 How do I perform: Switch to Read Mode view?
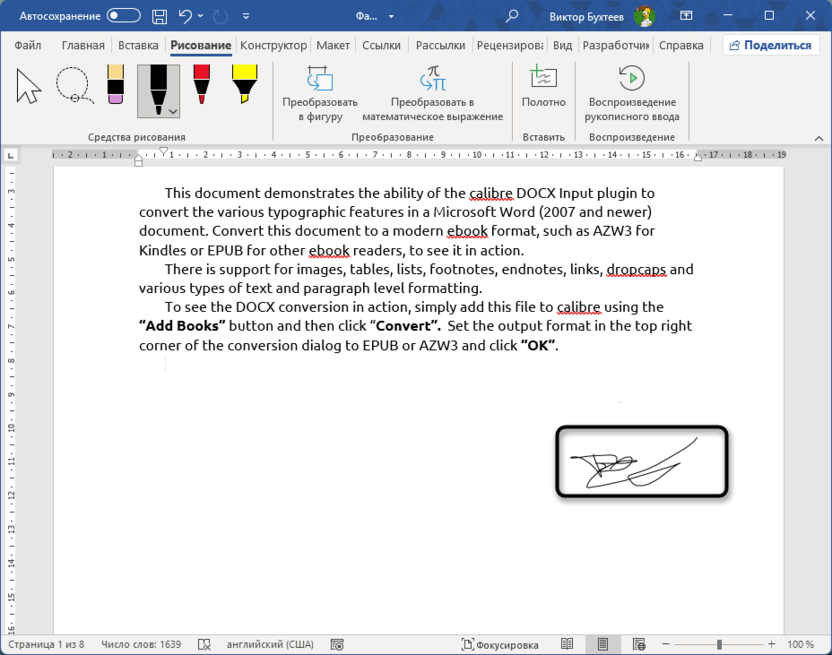click(567, 644)
